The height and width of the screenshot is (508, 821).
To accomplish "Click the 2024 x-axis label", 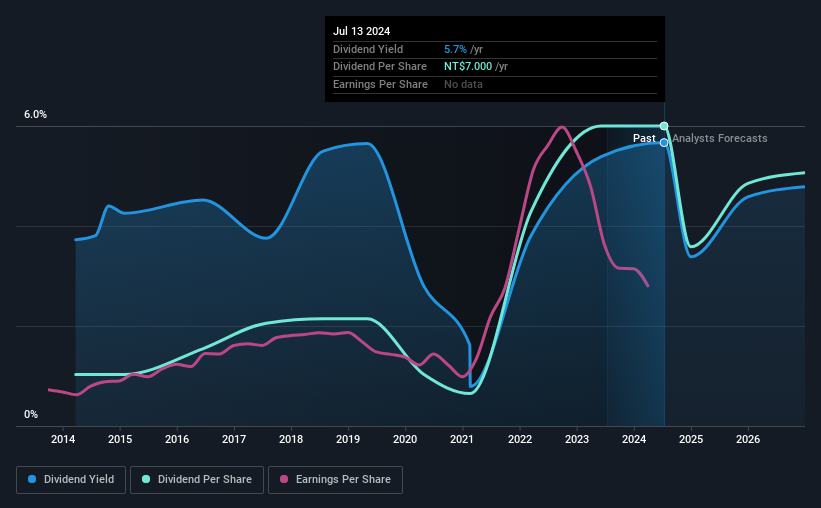I will 634,439.
